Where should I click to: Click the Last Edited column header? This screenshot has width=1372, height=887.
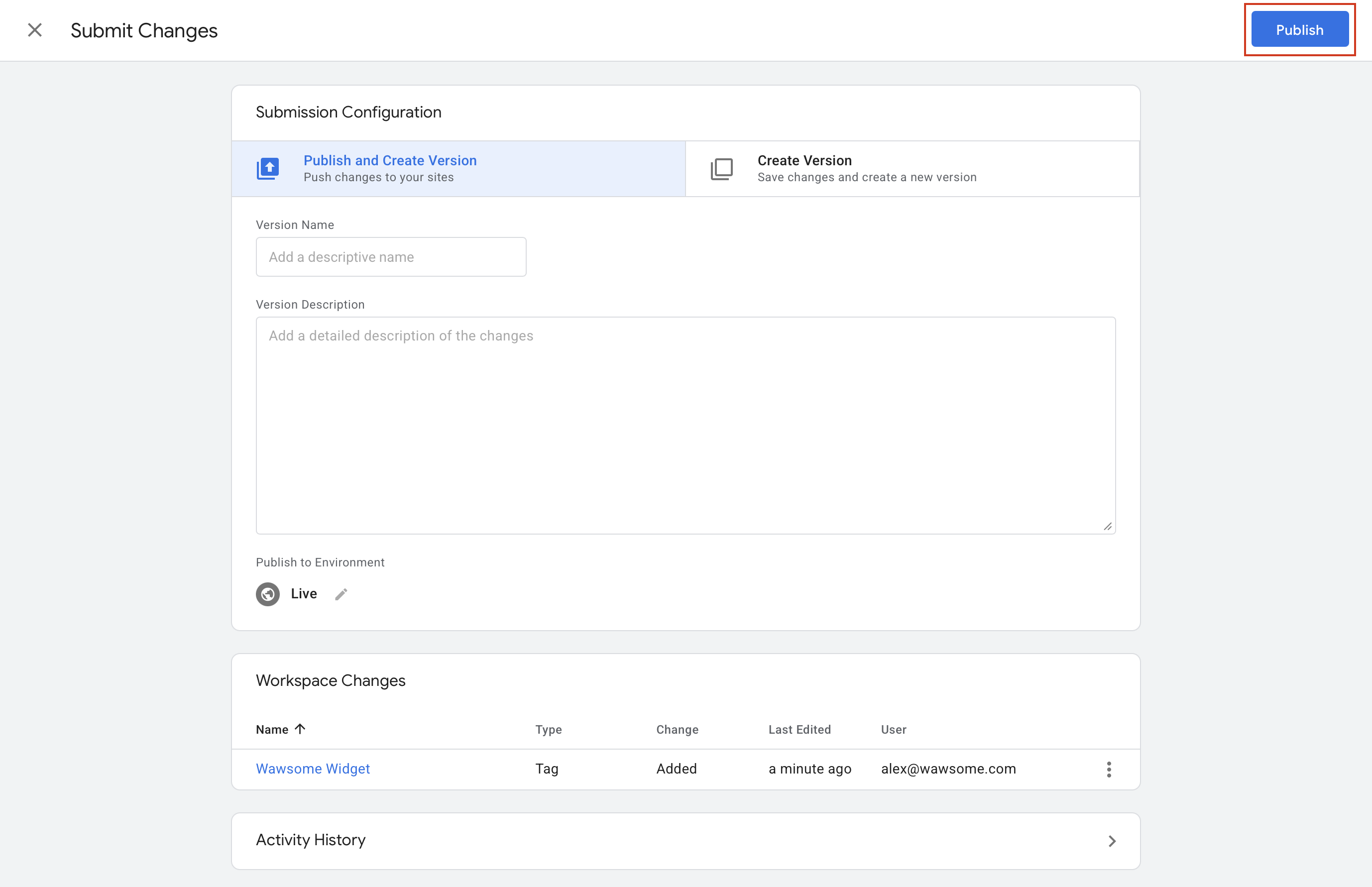coord(799,729)
